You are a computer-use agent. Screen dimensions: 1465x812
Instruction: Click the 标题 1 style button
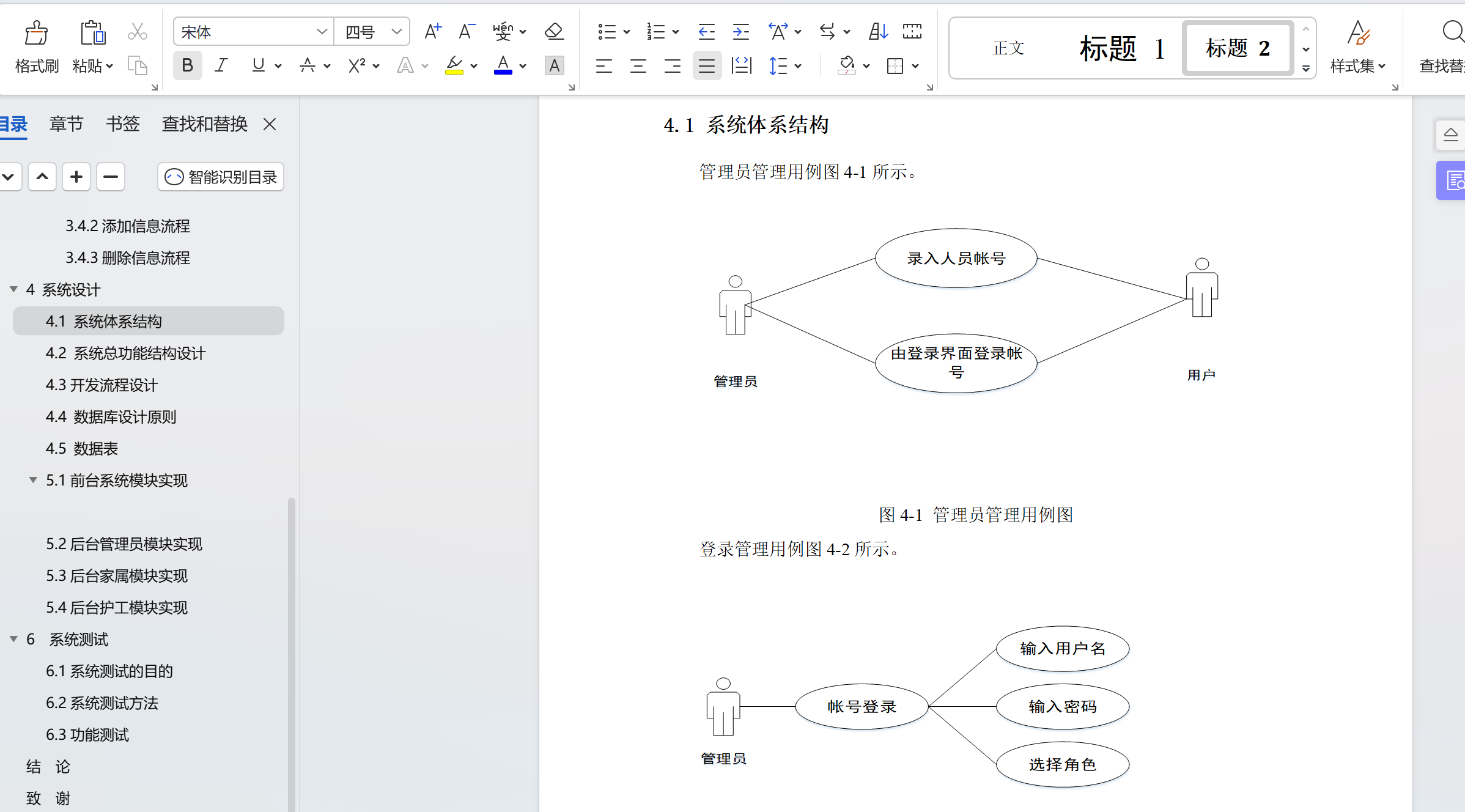tap(1122, 48)
